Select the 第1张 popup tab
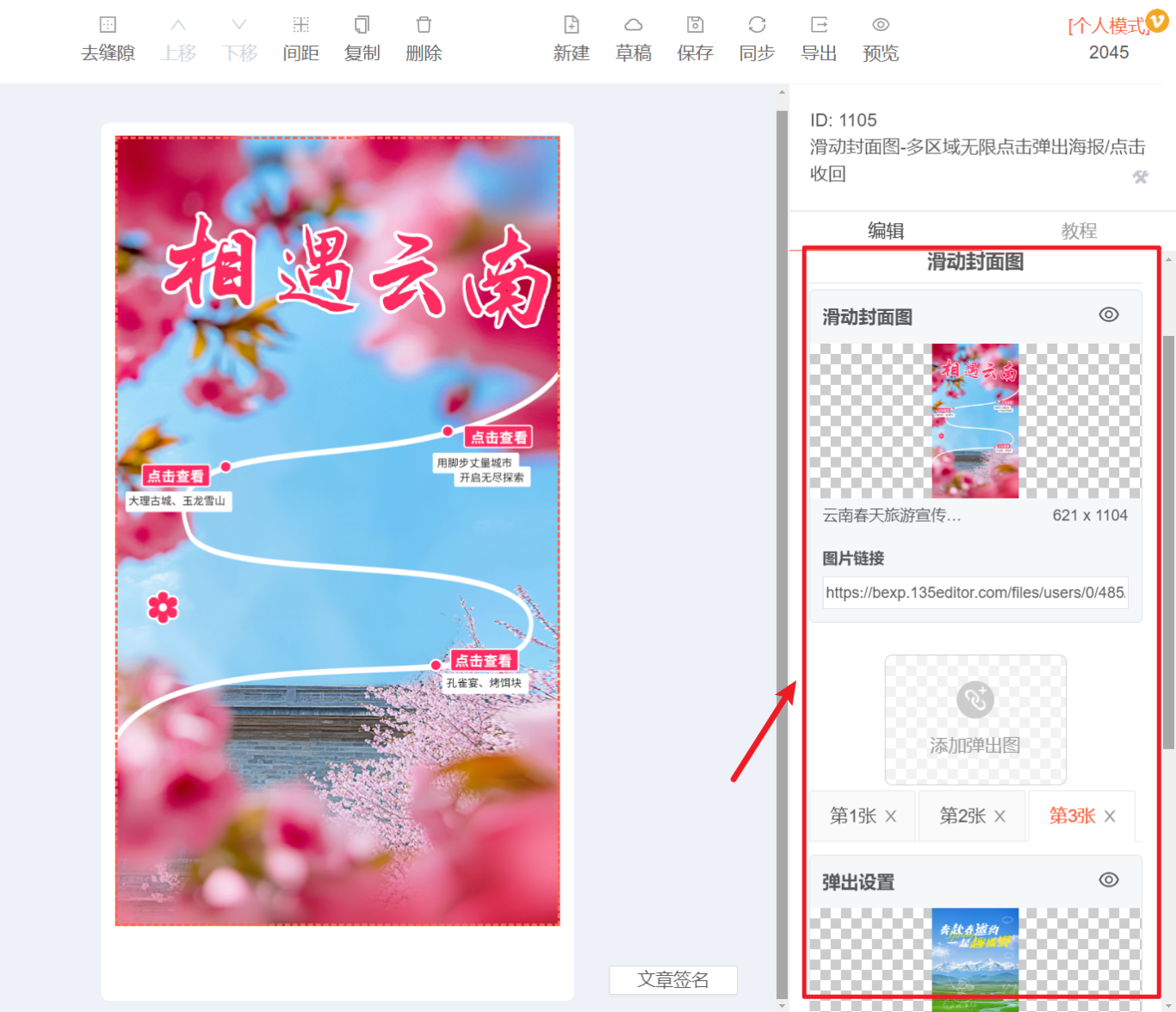The height and width of the screenshot is (1012, 1176). tap(853, 816)
